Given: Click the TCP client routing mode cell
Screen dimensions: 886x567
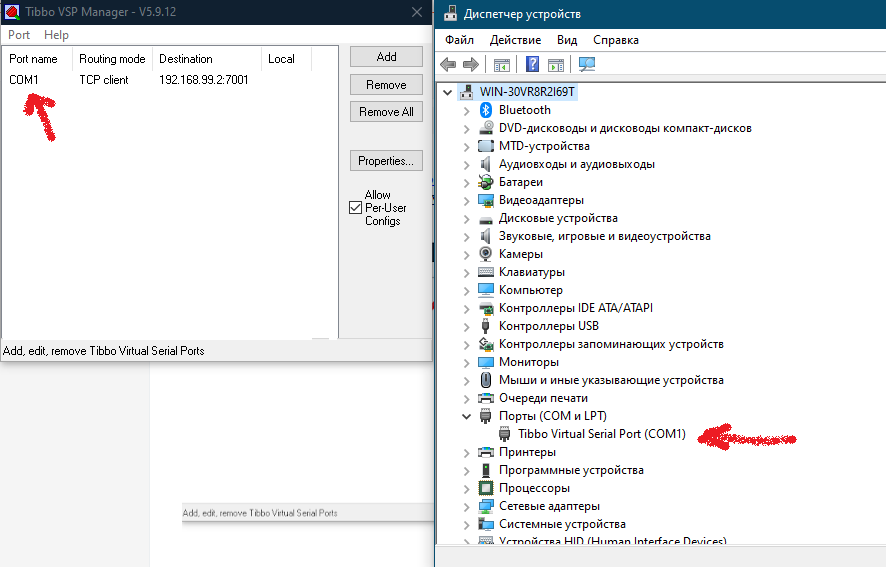Looking at the screenshot, I should pos(104,80).
